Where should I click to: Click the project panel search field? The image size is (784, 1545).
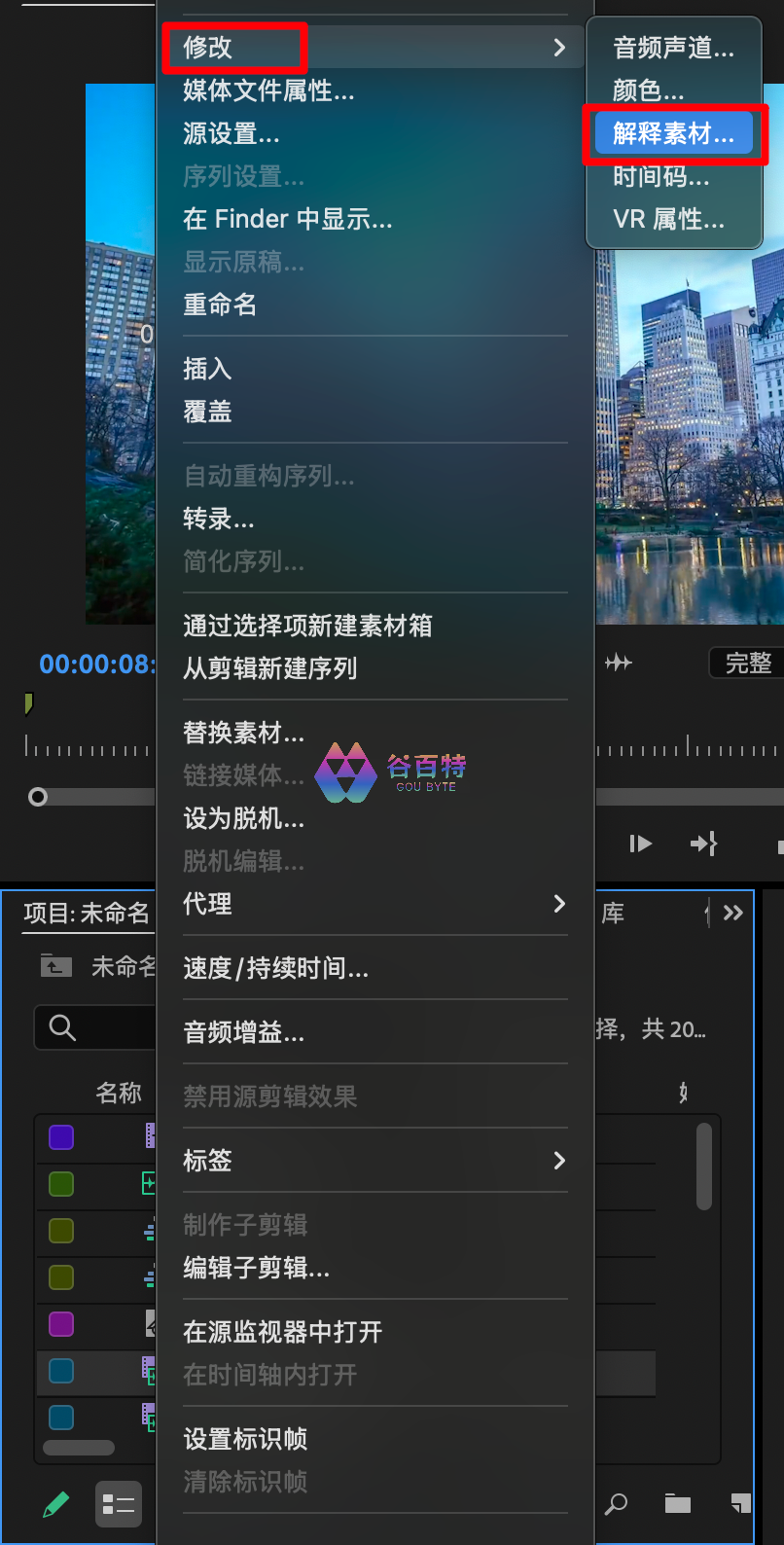coord(95,1027)
